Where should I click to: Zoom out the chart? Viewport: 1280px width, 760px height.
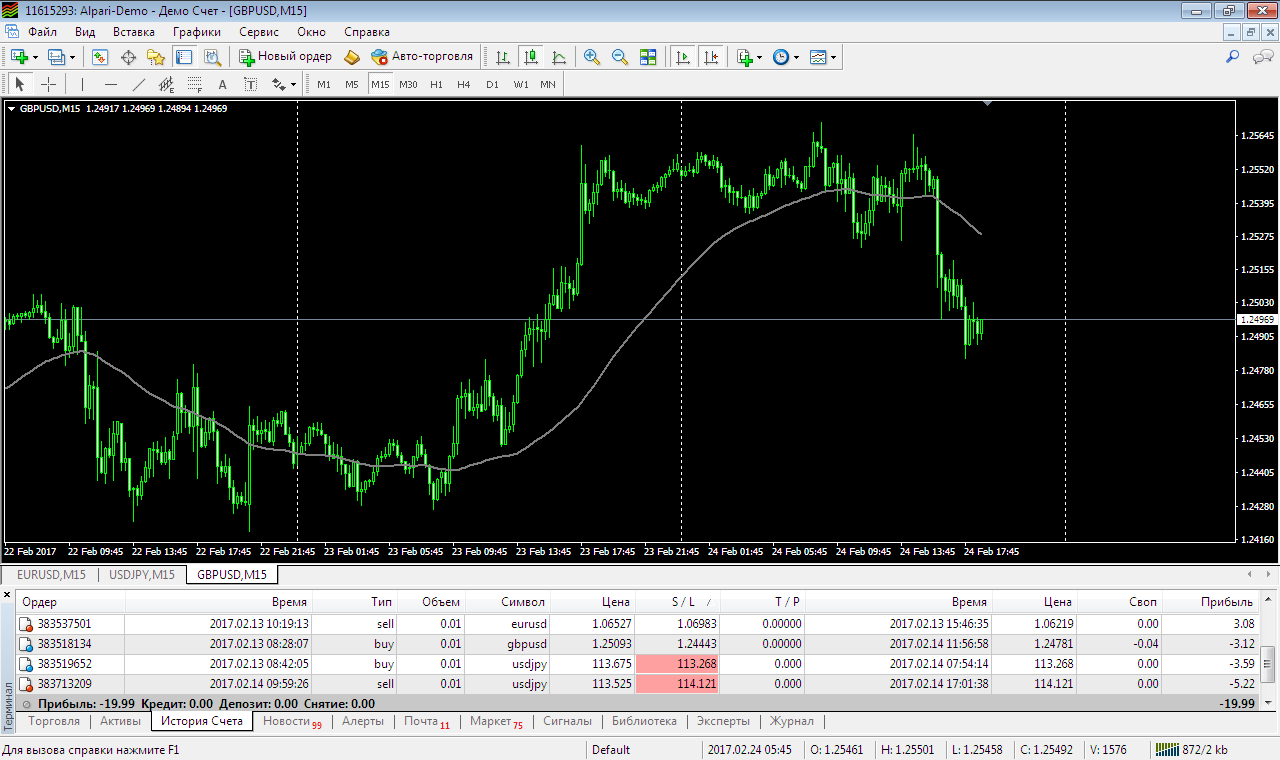click(620, 57)
